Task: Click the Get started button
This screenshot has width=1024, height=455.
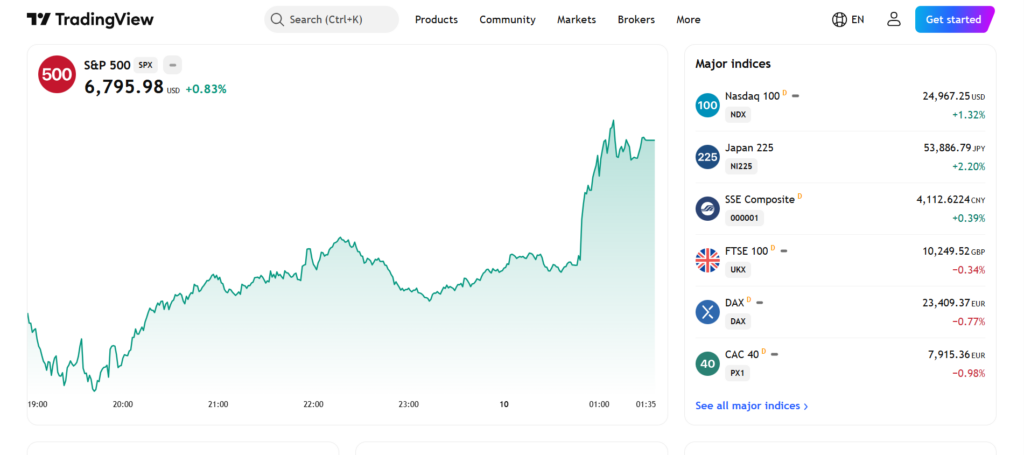Action: tap(954, 20)
